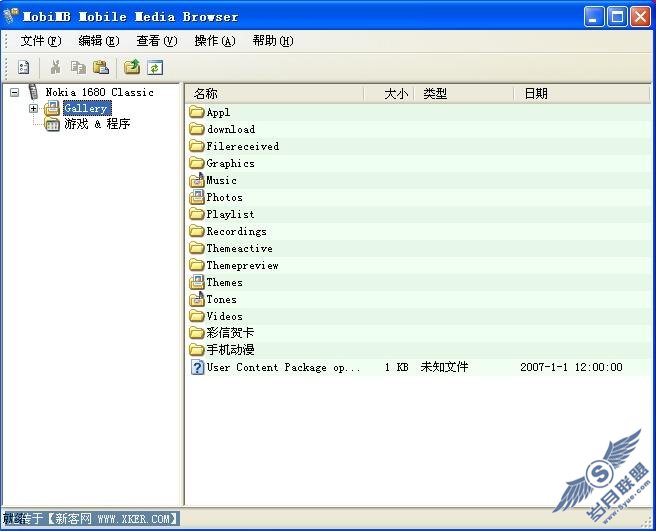Click the download folder icon
This screenshot has height=531, width=656.
pos(197,129)
